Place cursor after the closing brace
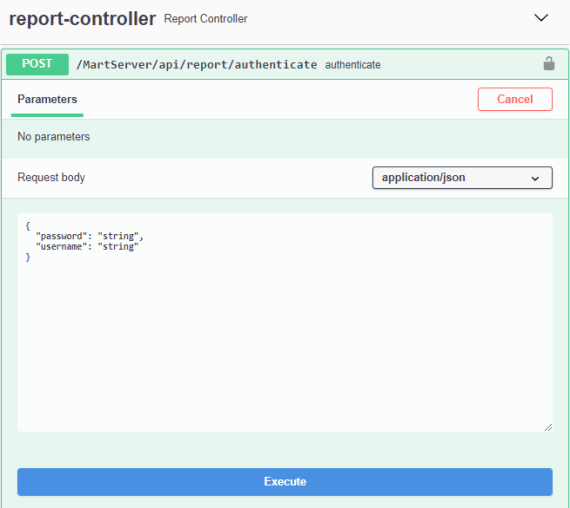This screenshot has width=570, height=508. [31, 257]
